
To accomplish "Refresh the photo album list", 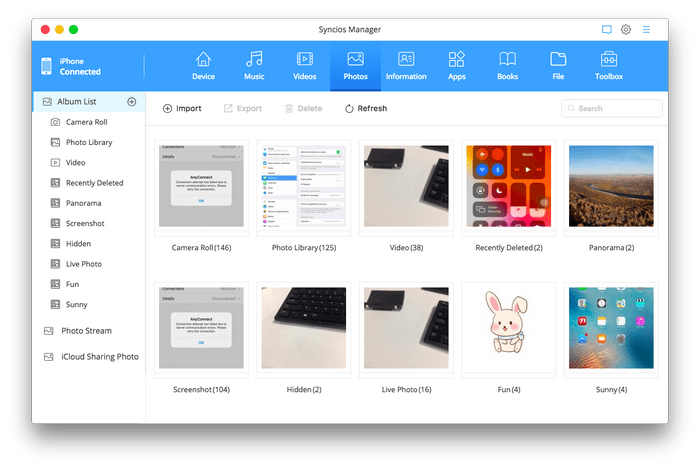I will 365,108.
